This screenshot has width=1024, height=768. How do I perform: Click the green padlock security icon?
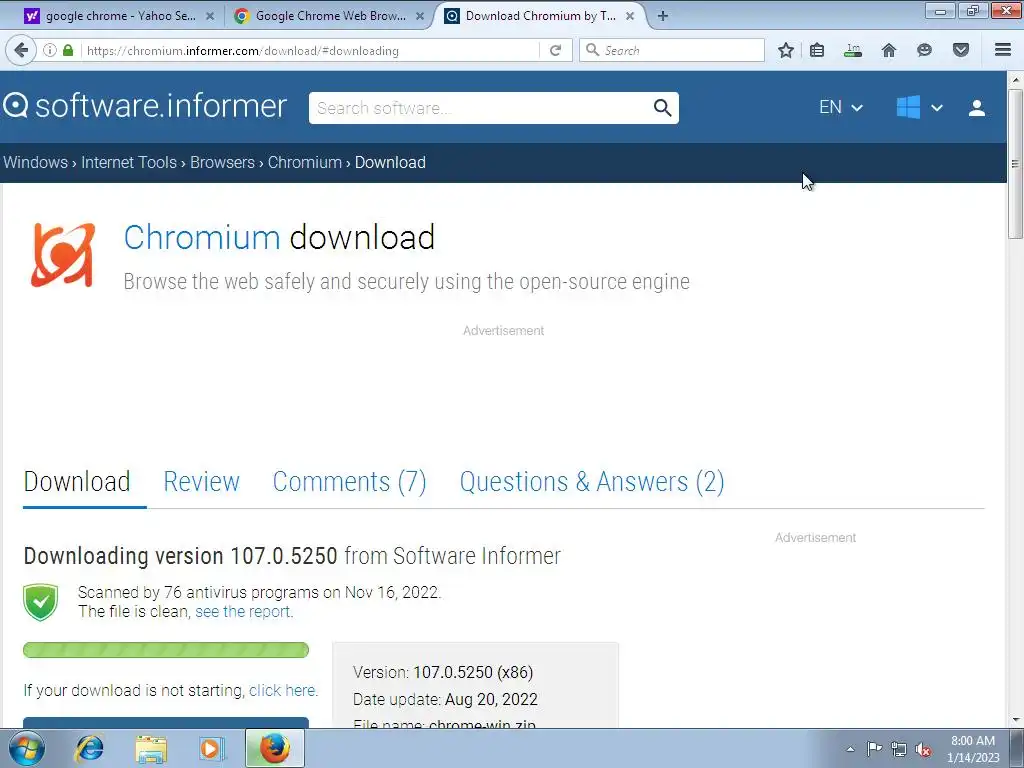point(68,50)
